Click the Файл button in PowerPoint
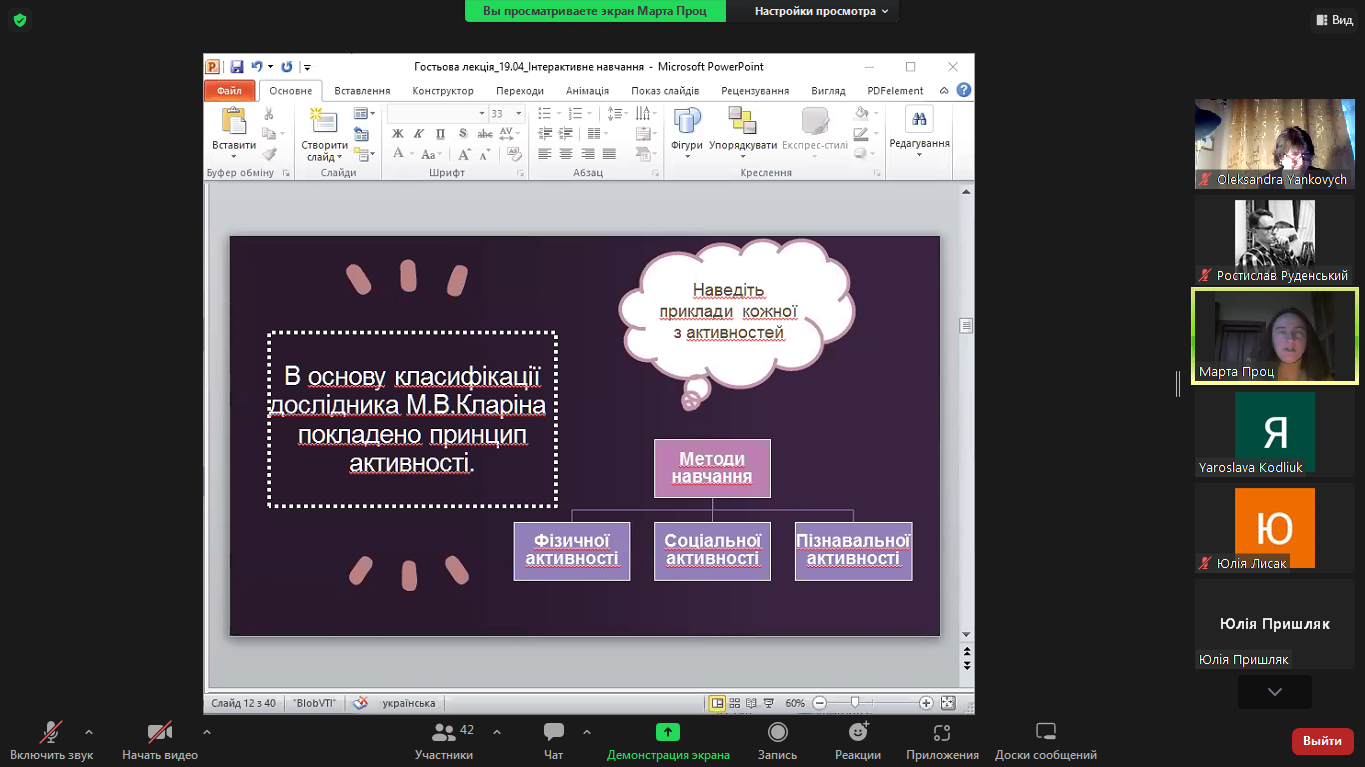 [x=229, y=91]
